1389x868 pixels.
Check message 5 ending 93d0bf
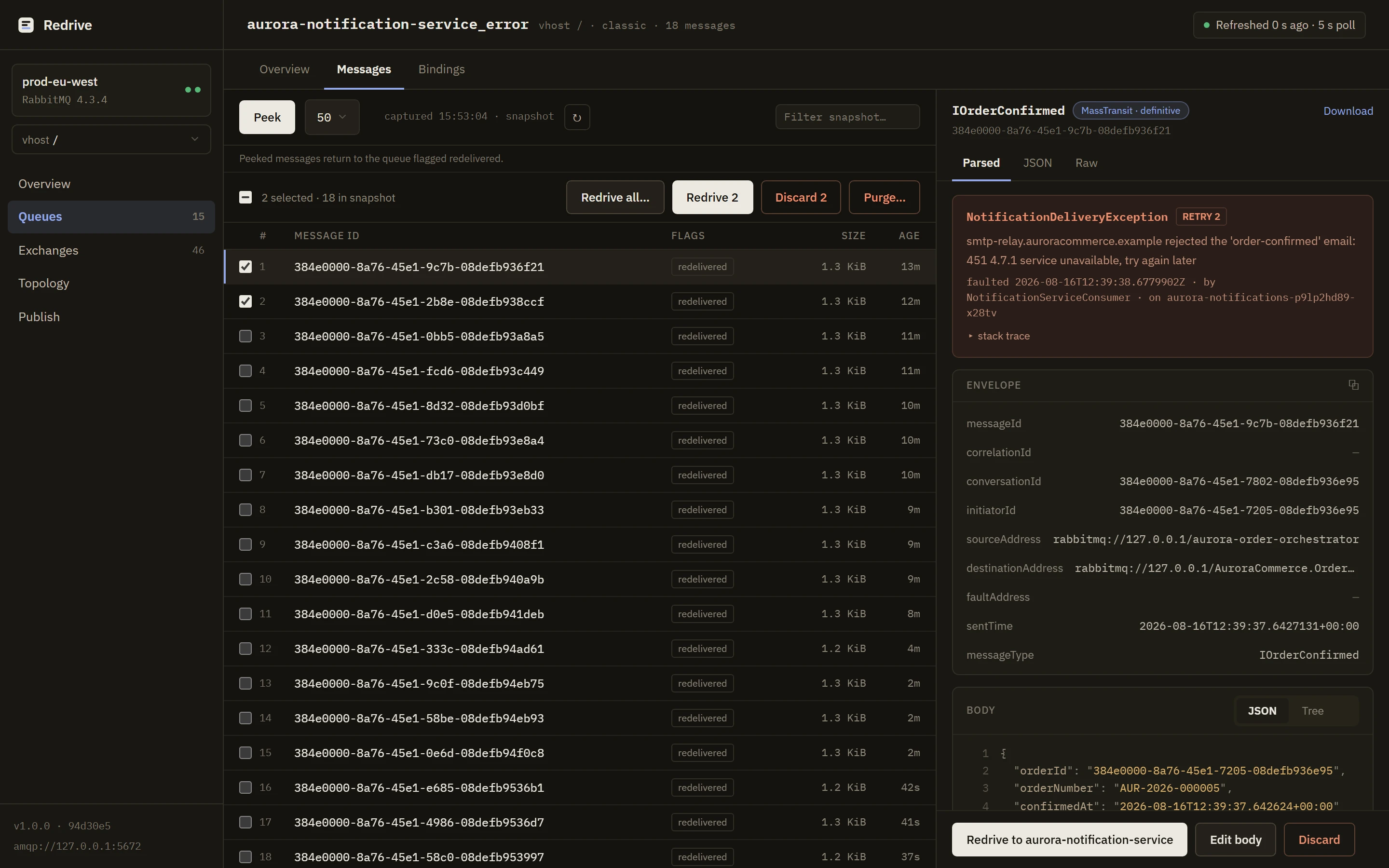(x=245, y=405)
